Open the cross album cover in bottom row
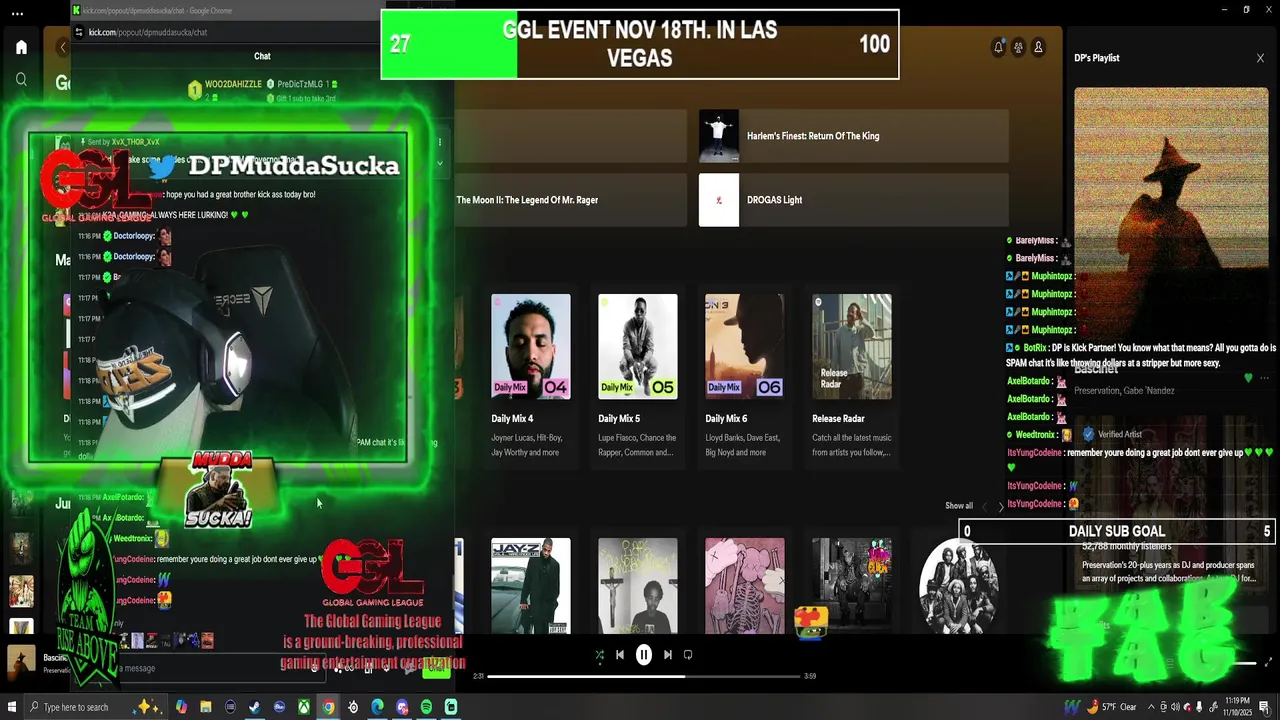 pyautogui.click(x=638, y=586)
